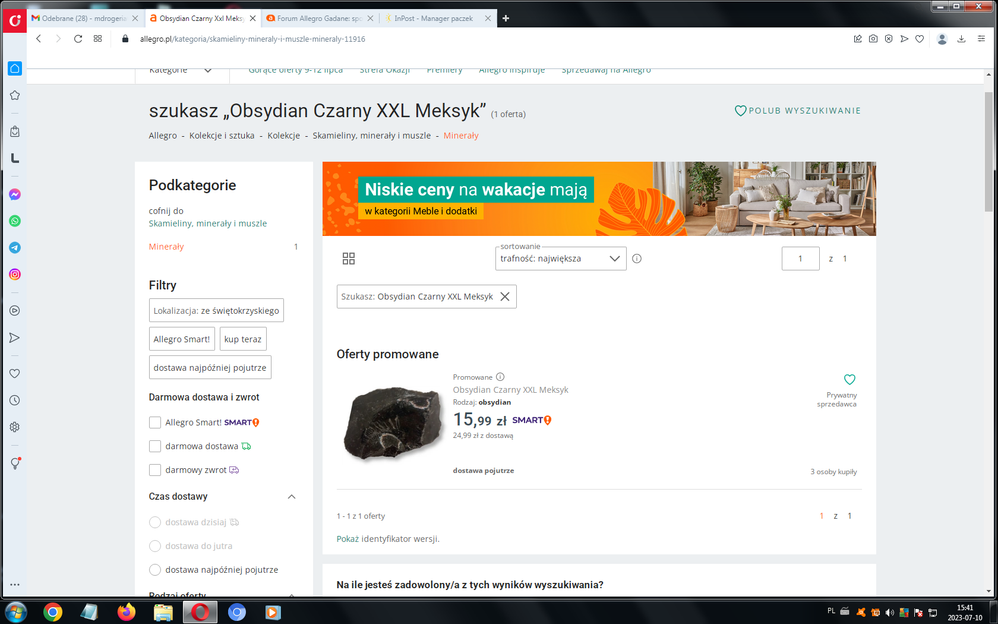Open obsidian product thumbnail image
Viewport: 998px width, 624px height.
click(391, 423)
